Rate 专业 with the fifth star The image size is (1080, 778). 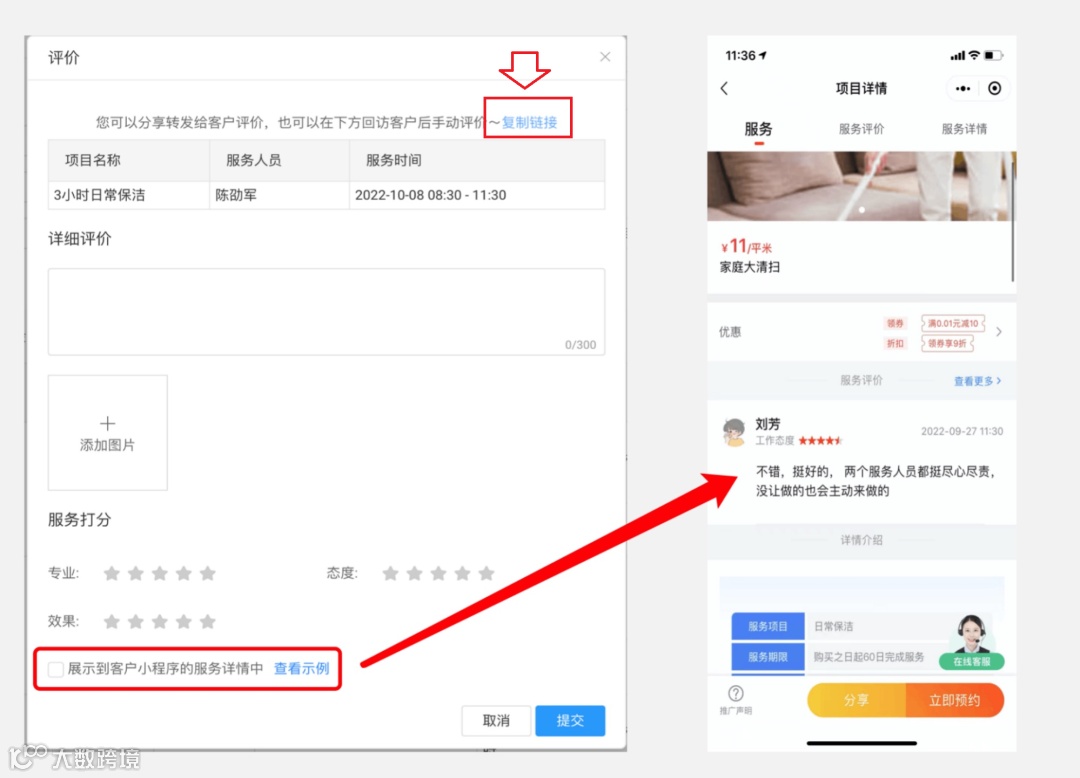pos(207,573)
